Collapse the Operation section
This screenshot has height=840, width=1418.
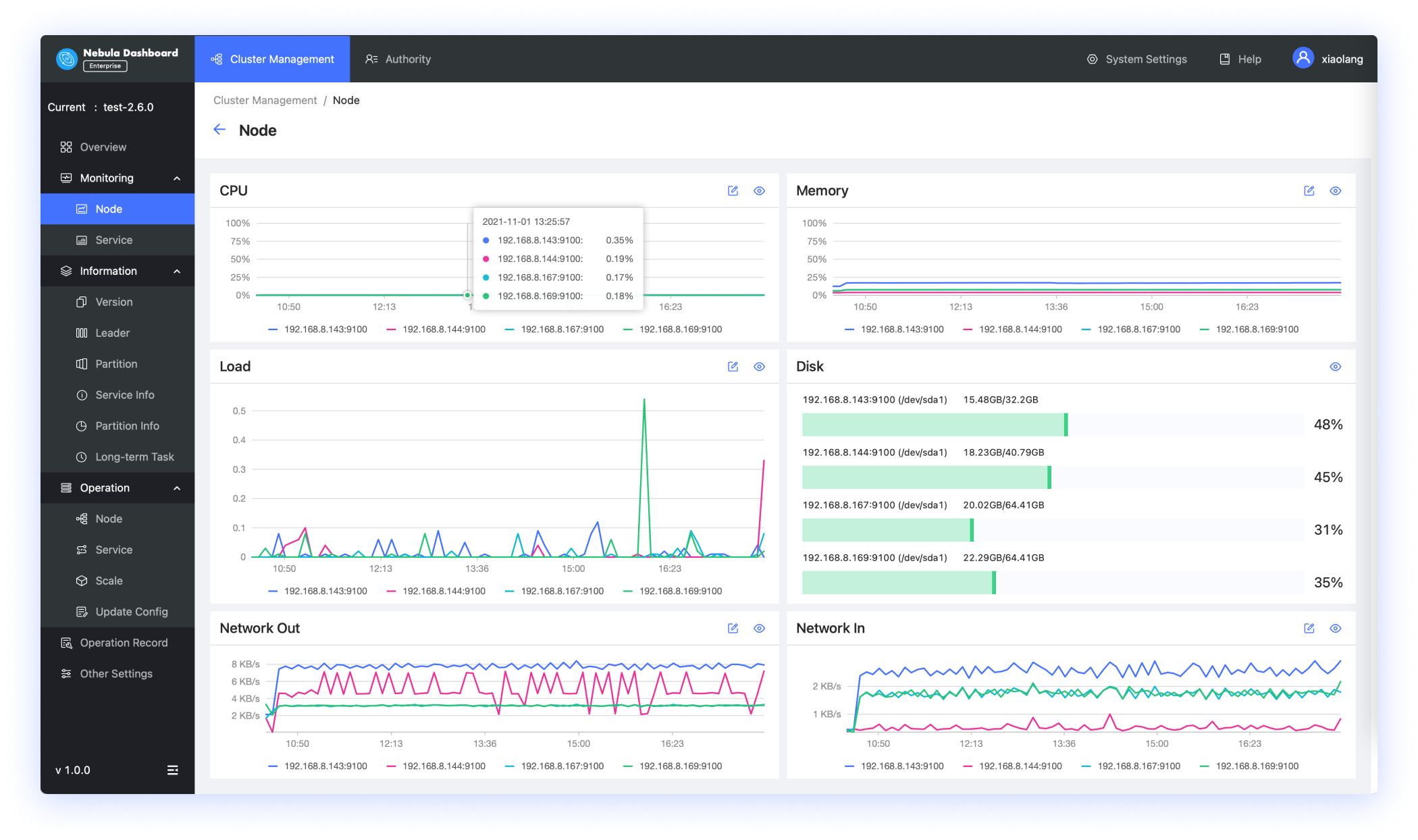[176, 488]
